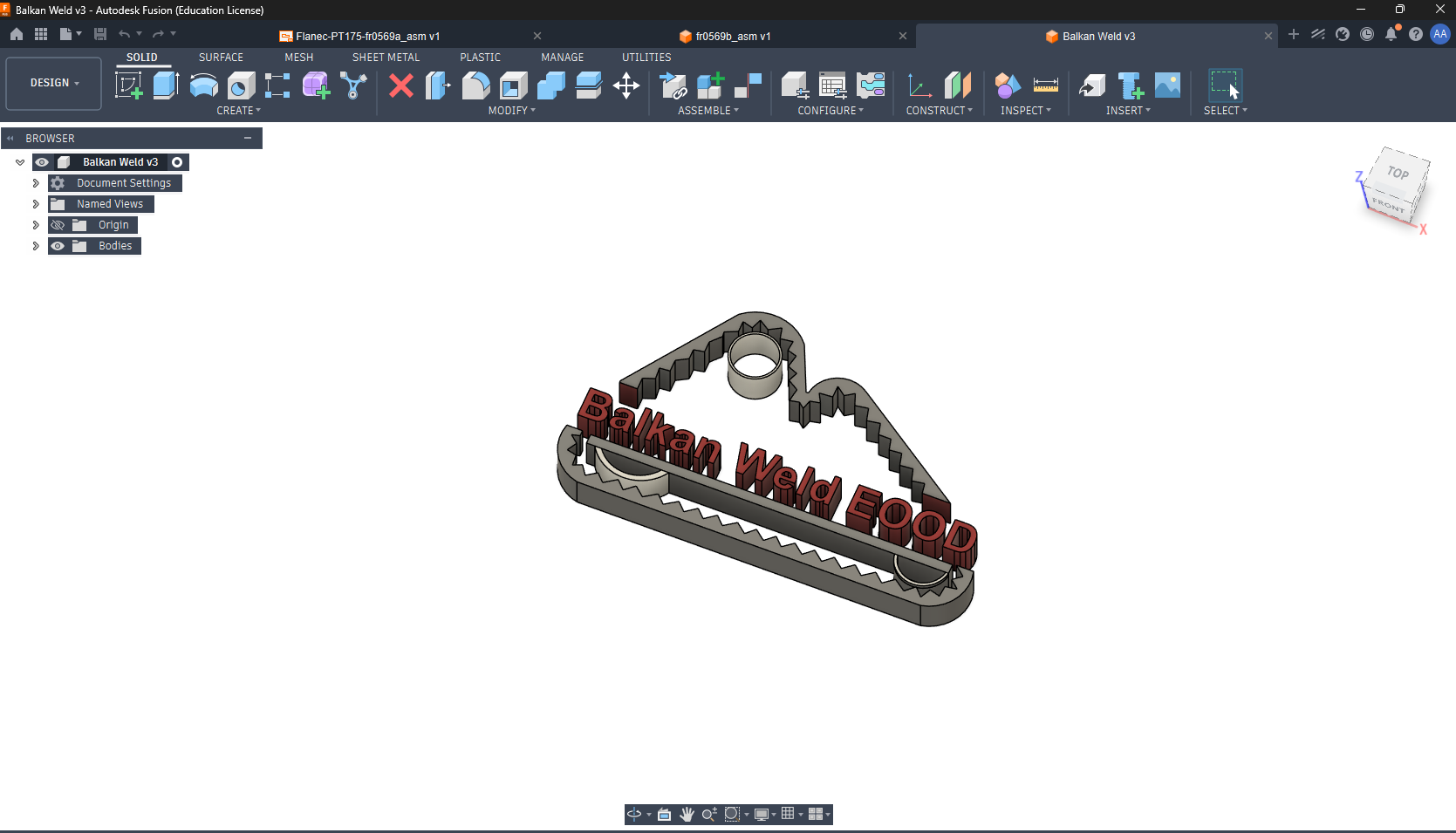Open the INSPECT dropdown menu
Screen dimensions: 1456x833
[1026, 111]
